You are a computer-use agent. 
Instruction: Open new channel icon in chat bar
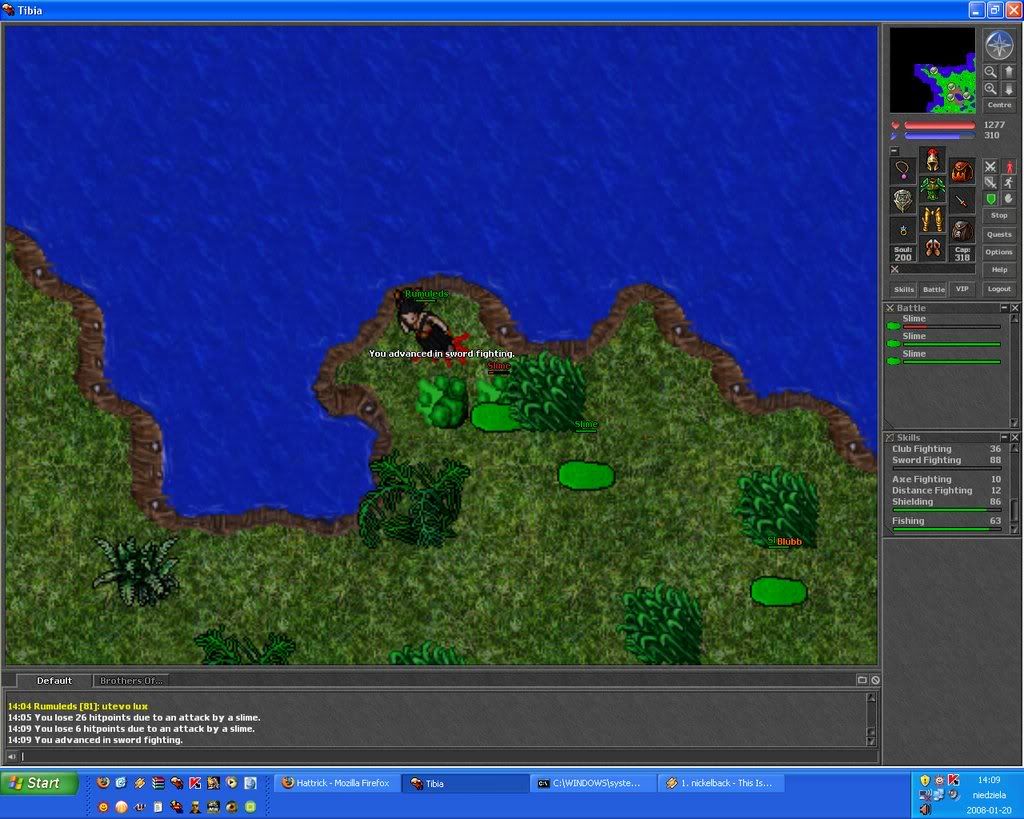click(x=862, y=680)
